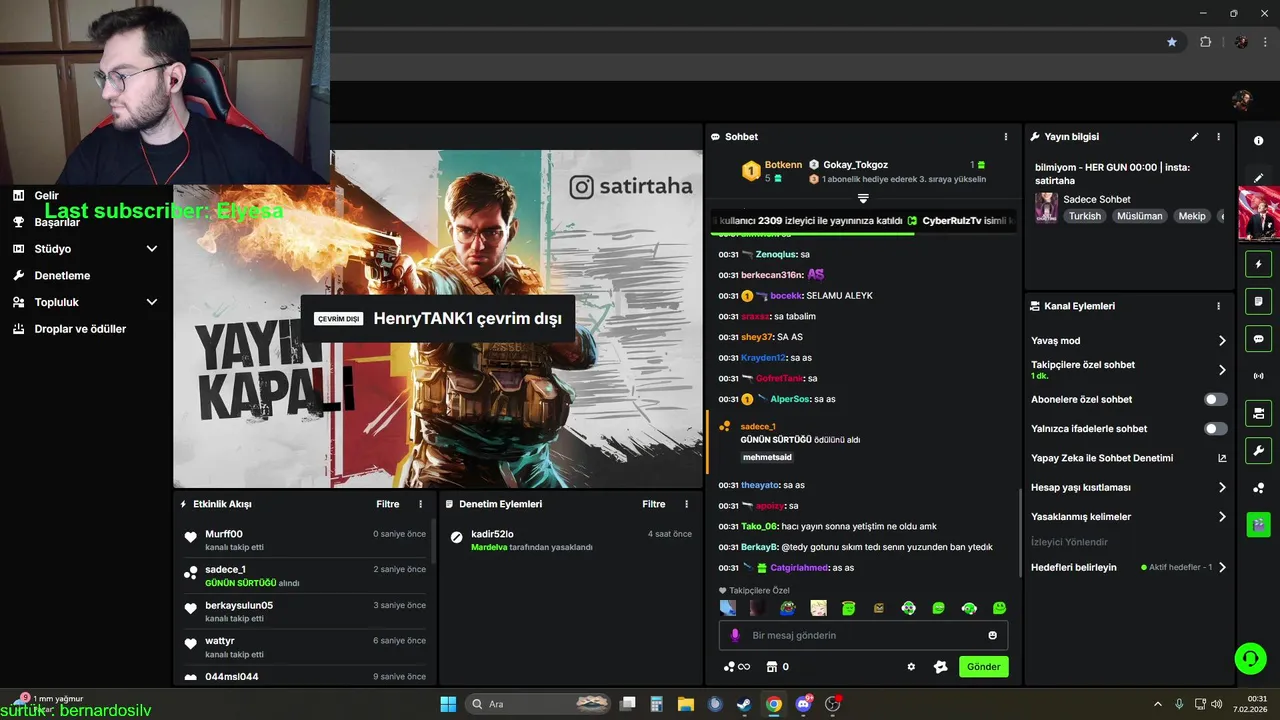
Task: Open user wattyr in activity feed
Action: pos(220,641)
